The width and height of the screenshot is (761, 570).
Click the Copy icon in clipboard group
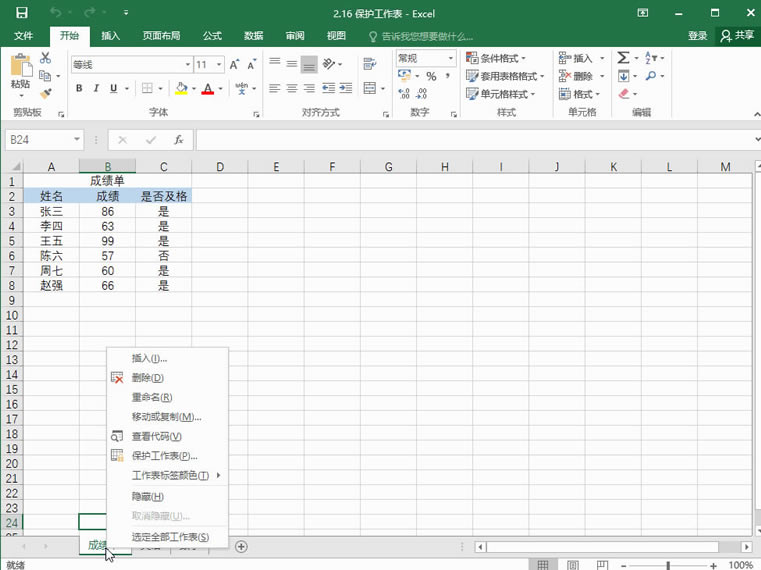click(45, 75)
